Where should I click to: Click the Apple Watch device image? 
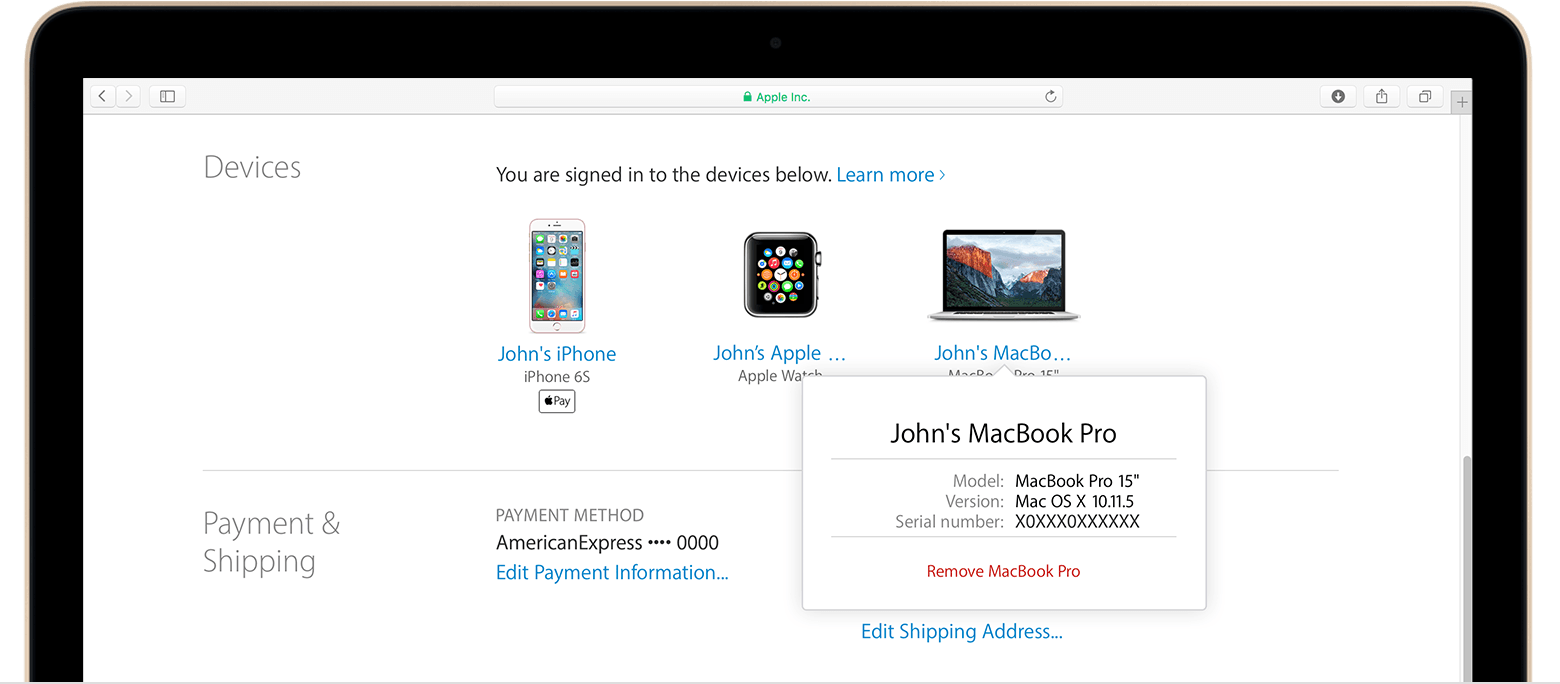pyautogui.click(x=781, y=275)
